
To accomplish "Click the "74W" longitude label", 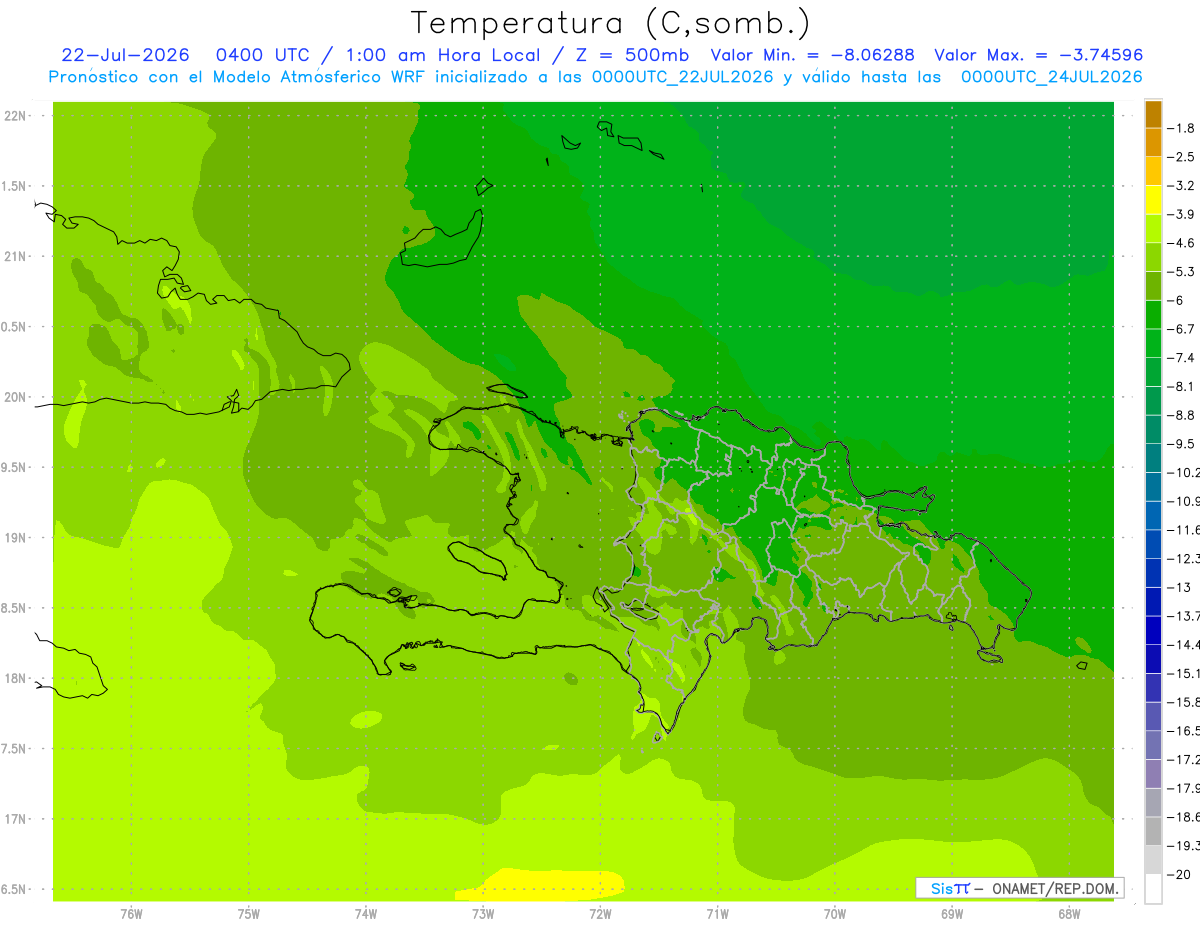I will 366,913.
